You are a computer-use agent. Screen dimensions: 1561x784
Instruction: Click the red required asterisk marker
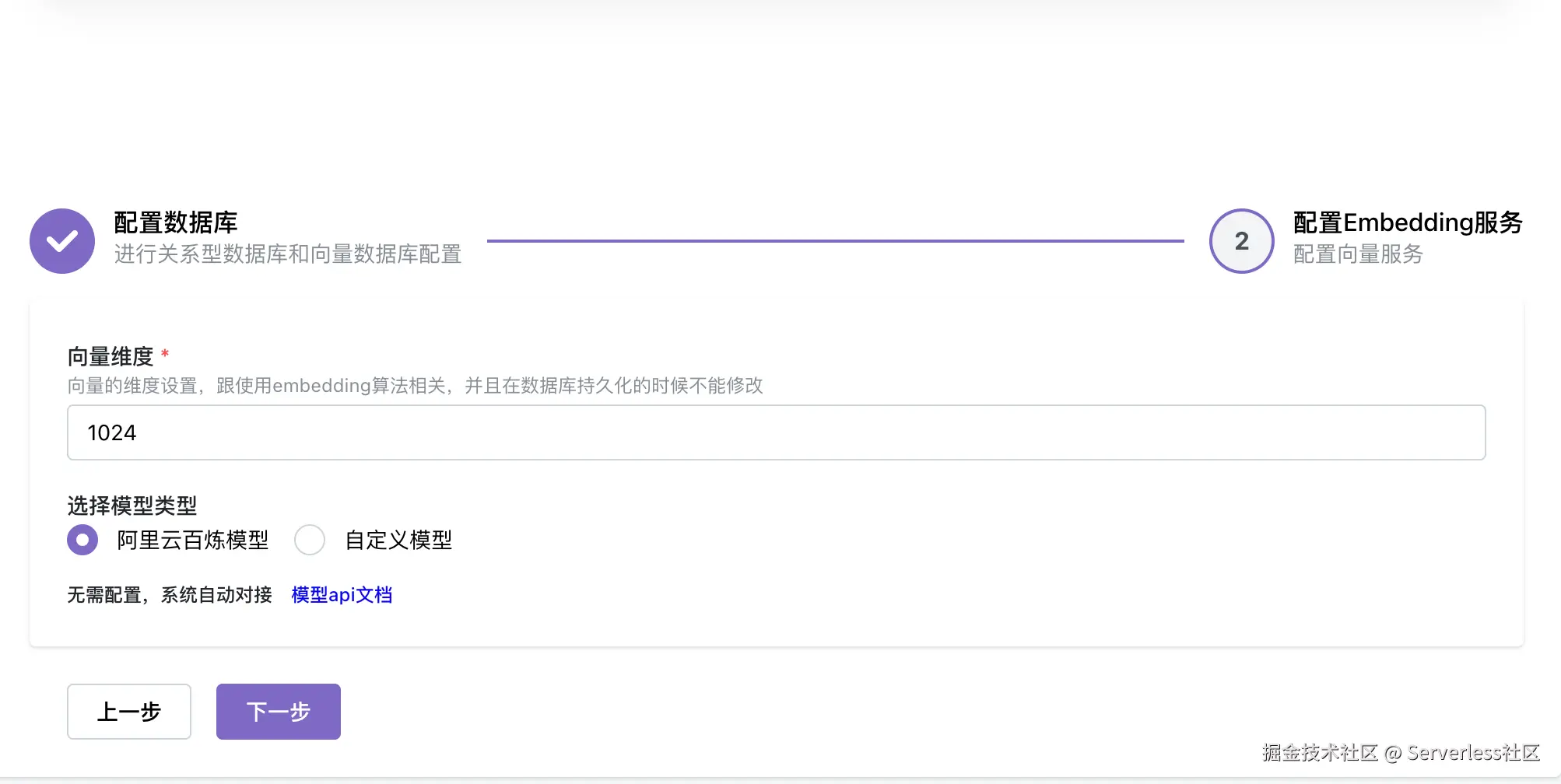point(165,355)
